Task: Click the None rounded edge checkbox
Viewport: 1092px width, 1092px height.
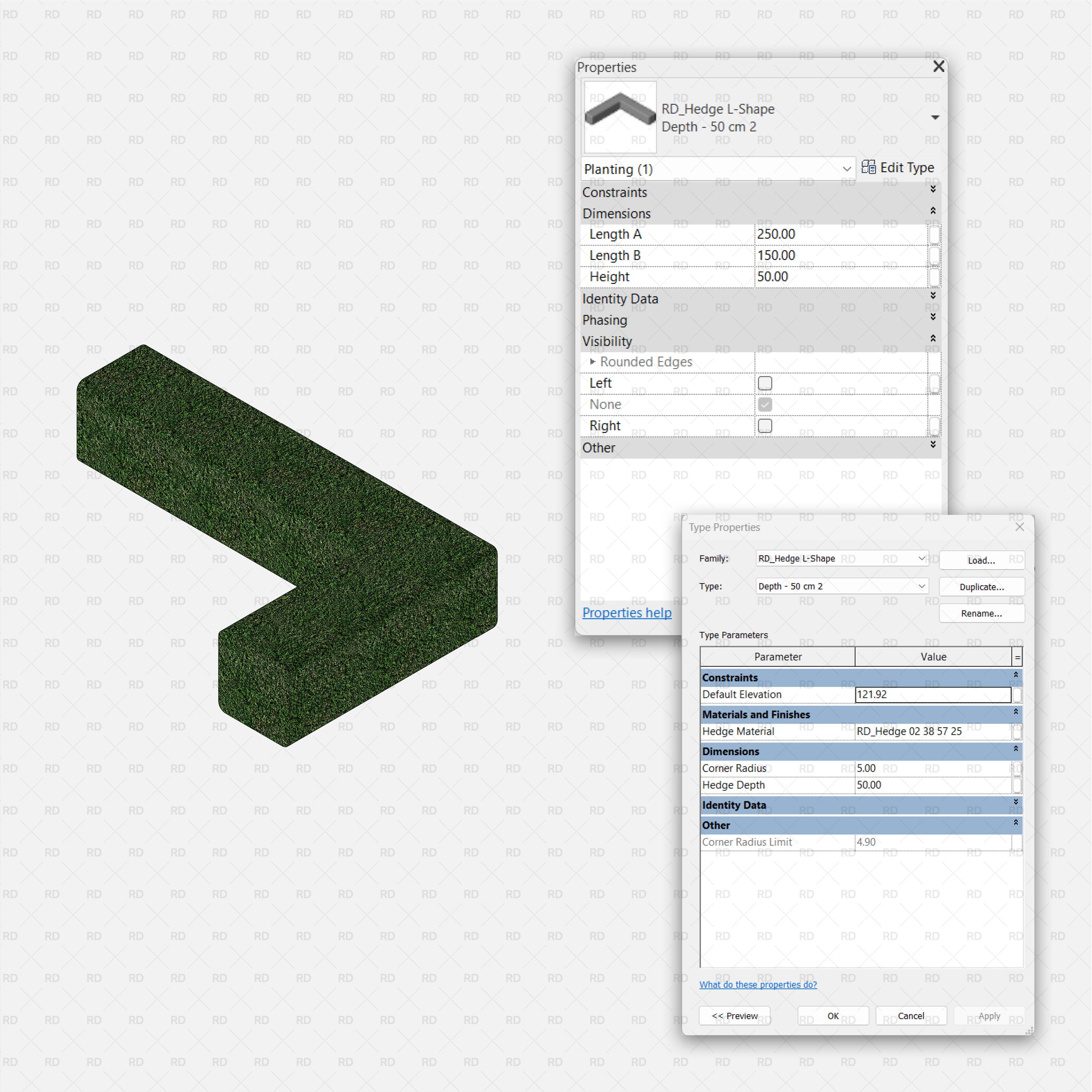Action: [x=765, y=405]
